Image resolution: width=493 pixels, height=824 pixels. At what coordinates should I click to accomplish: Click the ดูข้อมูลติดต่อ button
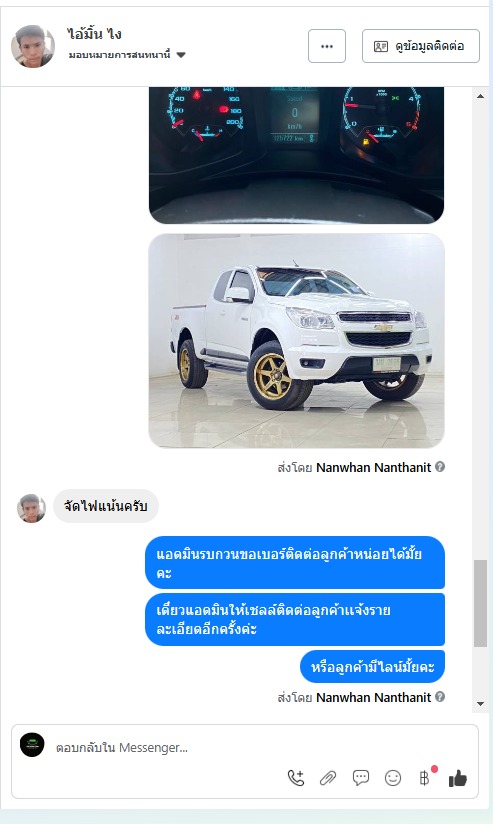pos(420,46)
